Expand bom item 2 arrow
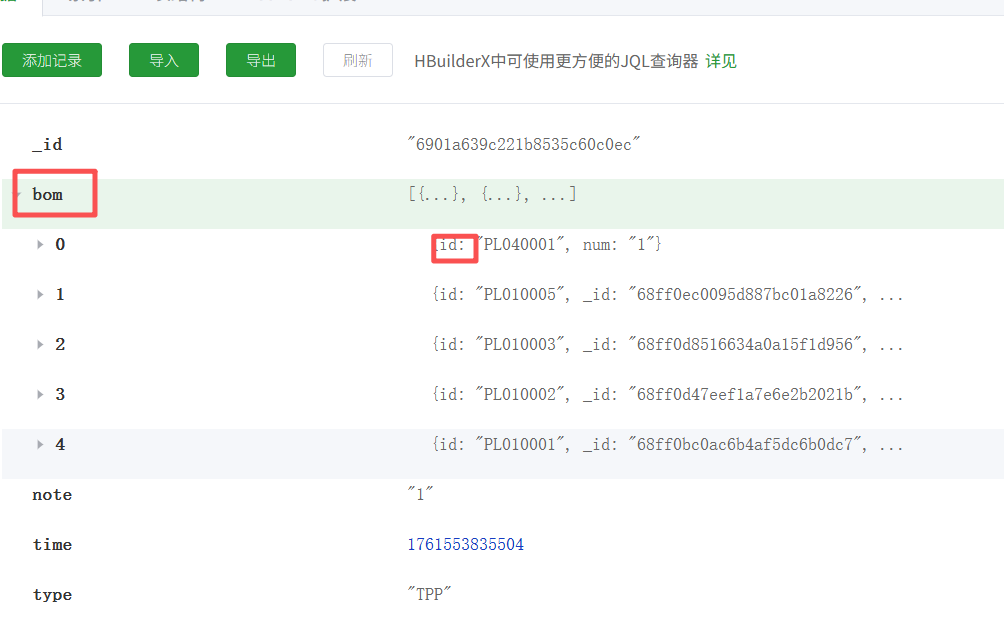The height and width of the screenshot is (626, 1004). click(40, 344)
